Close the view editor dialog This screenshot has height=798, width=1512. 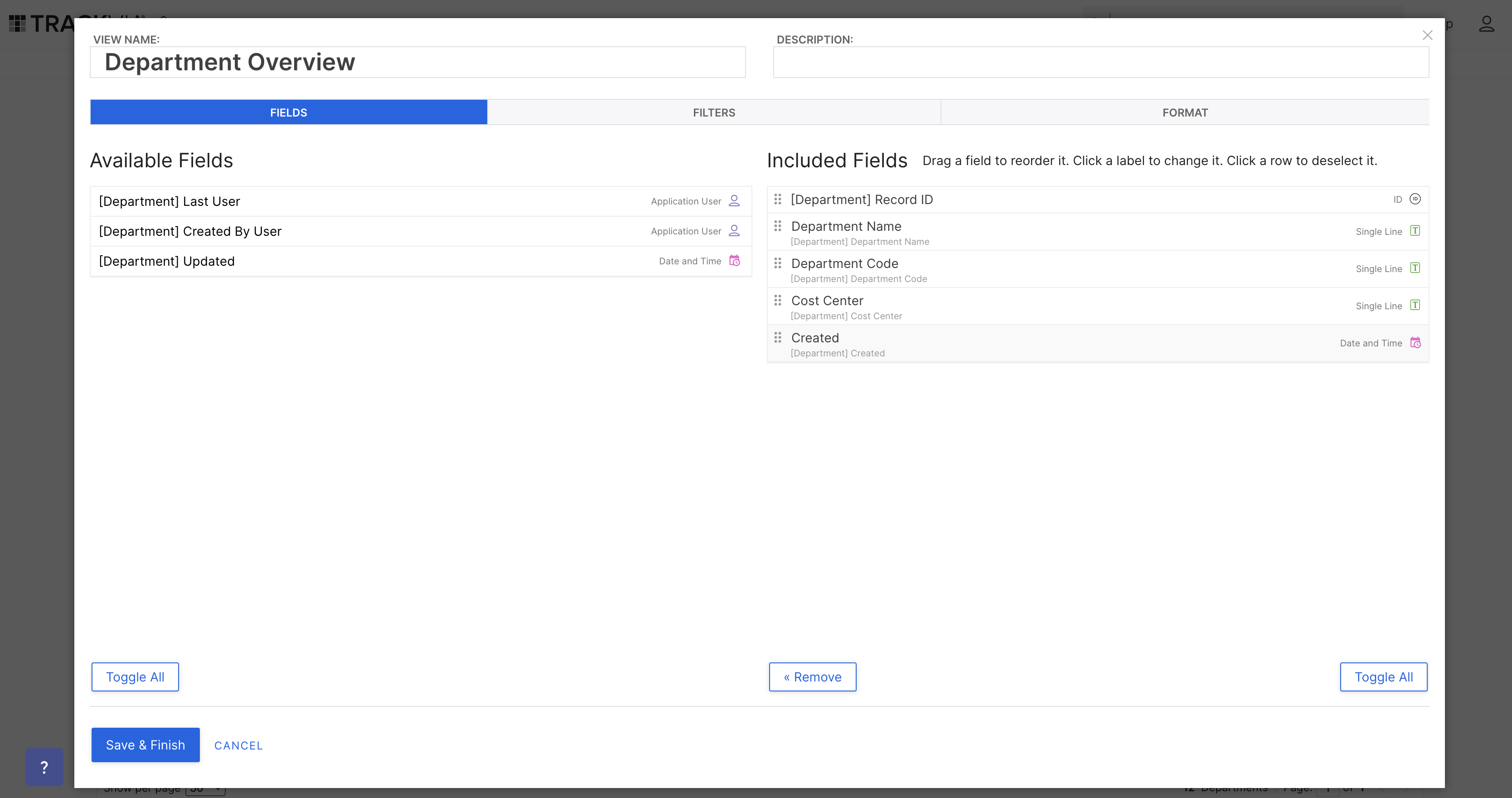1428,35
